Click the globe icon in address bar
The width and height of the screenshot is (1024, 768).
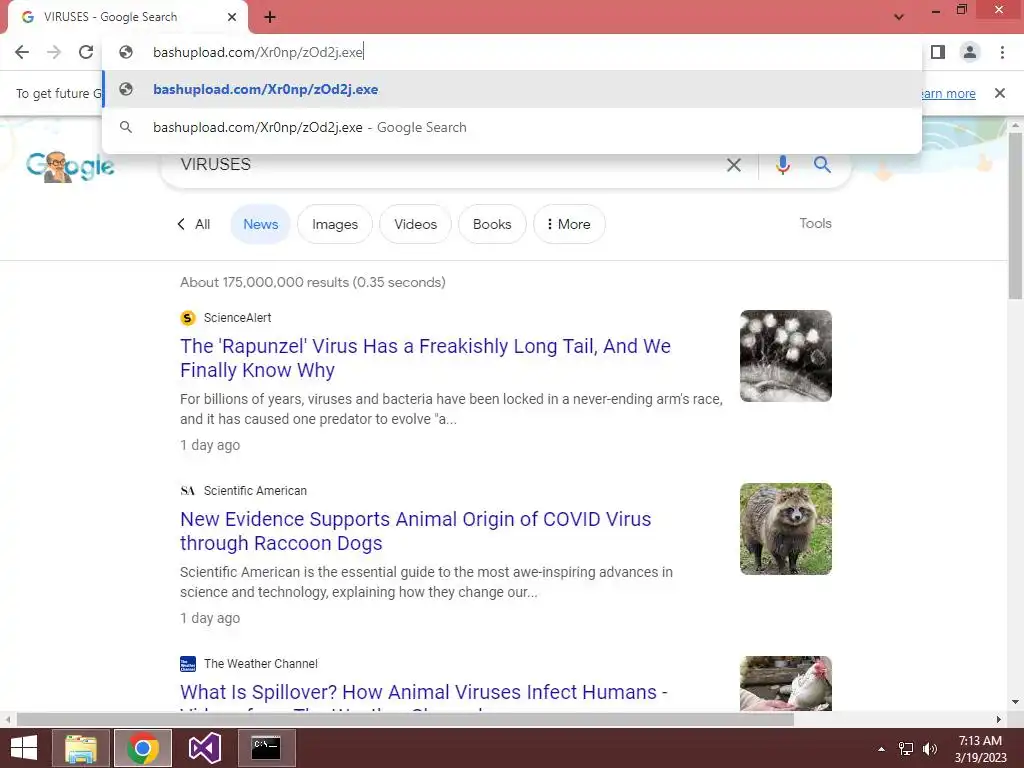(x=126, y=52)
